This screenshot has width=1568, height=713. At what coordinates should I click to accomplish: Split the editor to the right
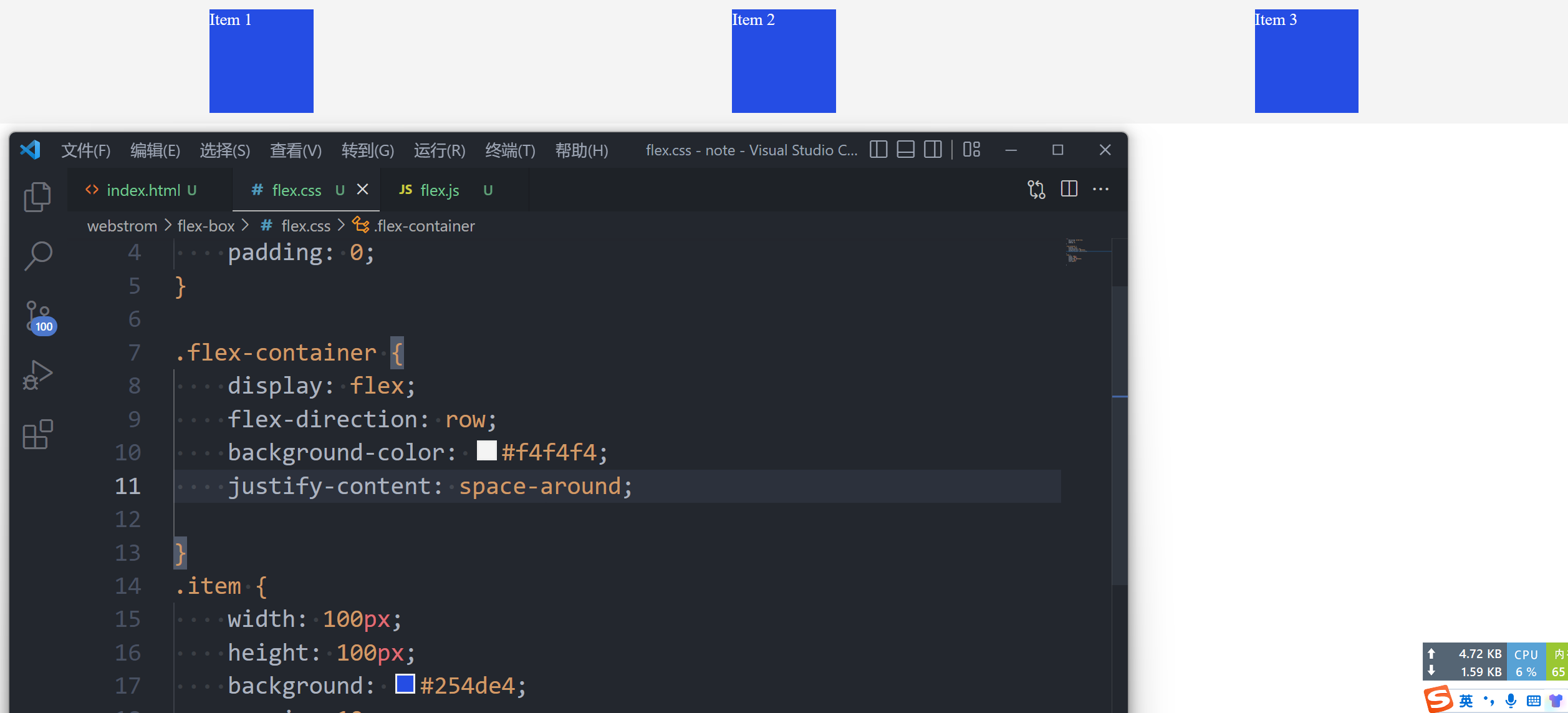click(x=1069, y=189)
